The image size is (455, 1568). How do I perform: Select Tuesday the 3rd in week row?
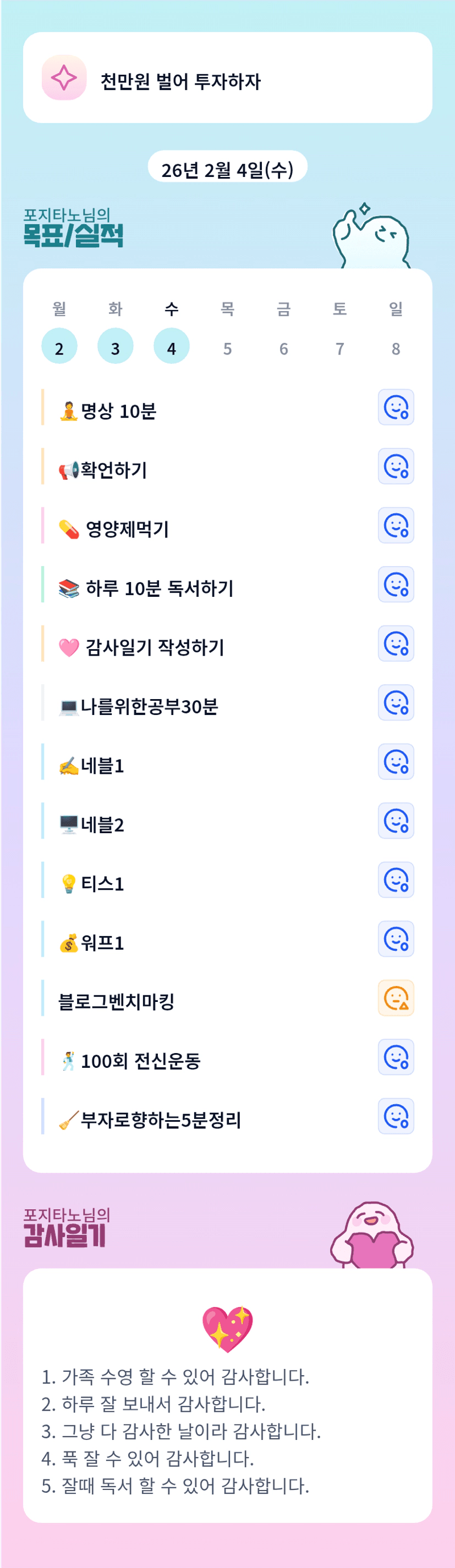(x=115, y=347)
